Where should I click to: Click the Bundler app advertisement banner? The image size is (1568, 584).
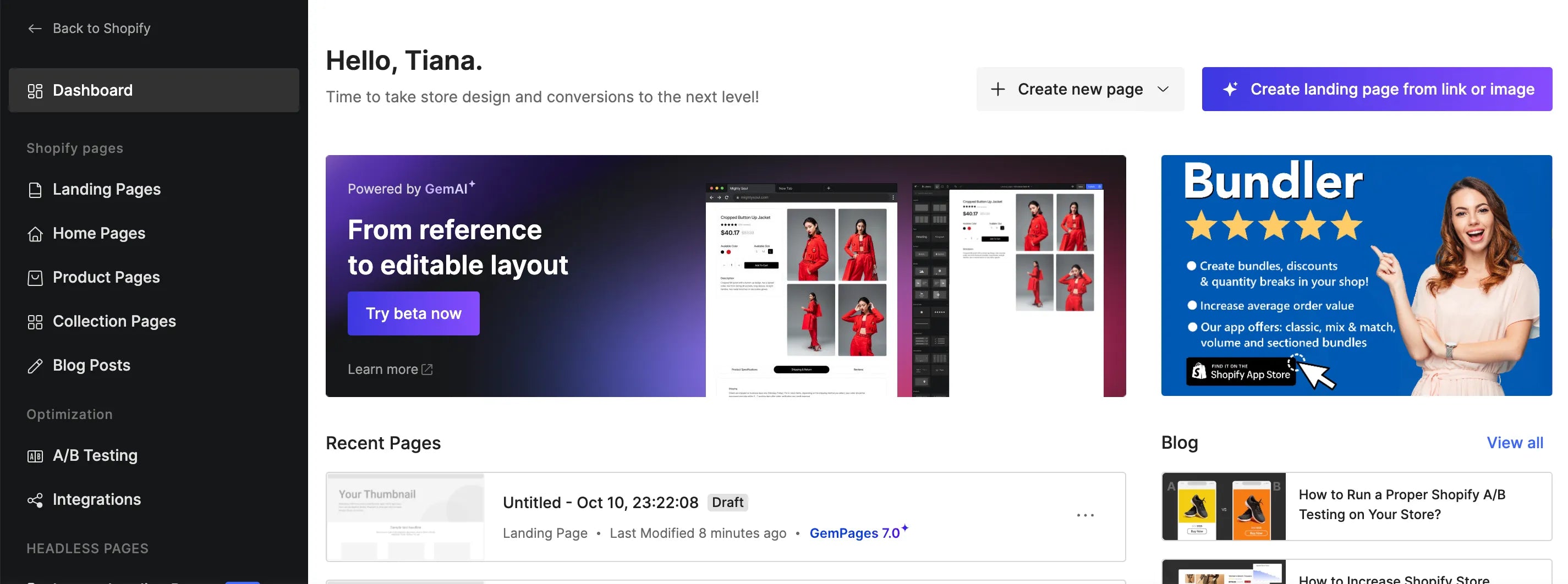pyautogui.click(x=1356, y=276)
